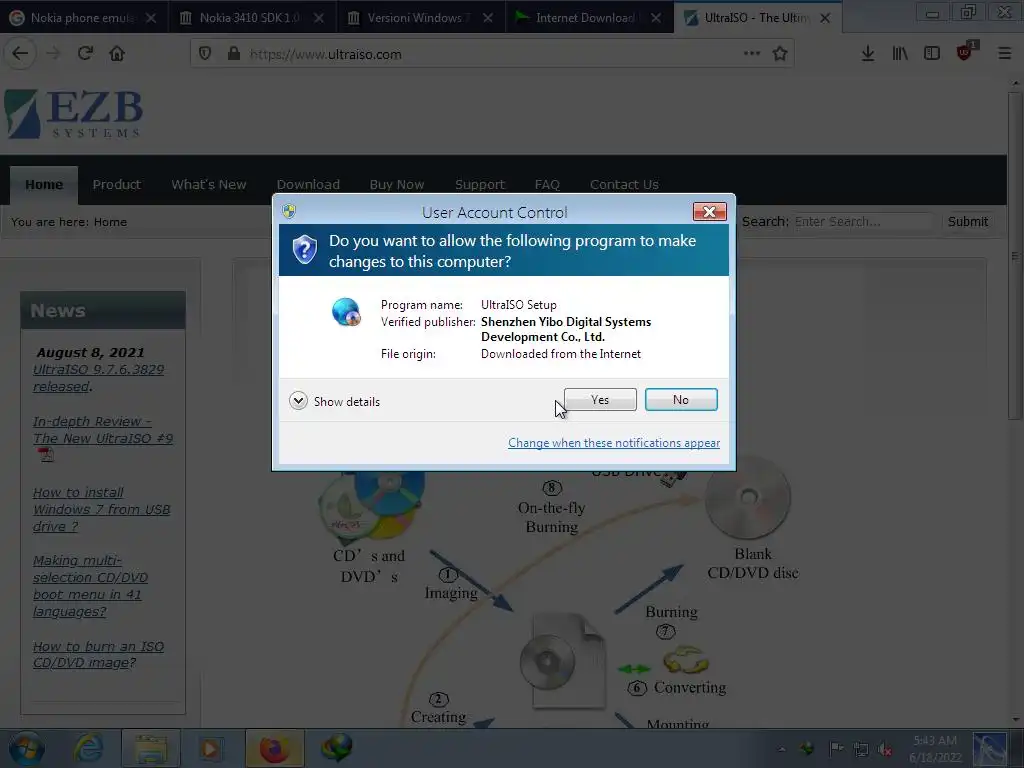Open 'UltraISO 9.7.6.3829 released' news link
The height and width of the screenshot is (768, 1024).
(x=99, y=378)
